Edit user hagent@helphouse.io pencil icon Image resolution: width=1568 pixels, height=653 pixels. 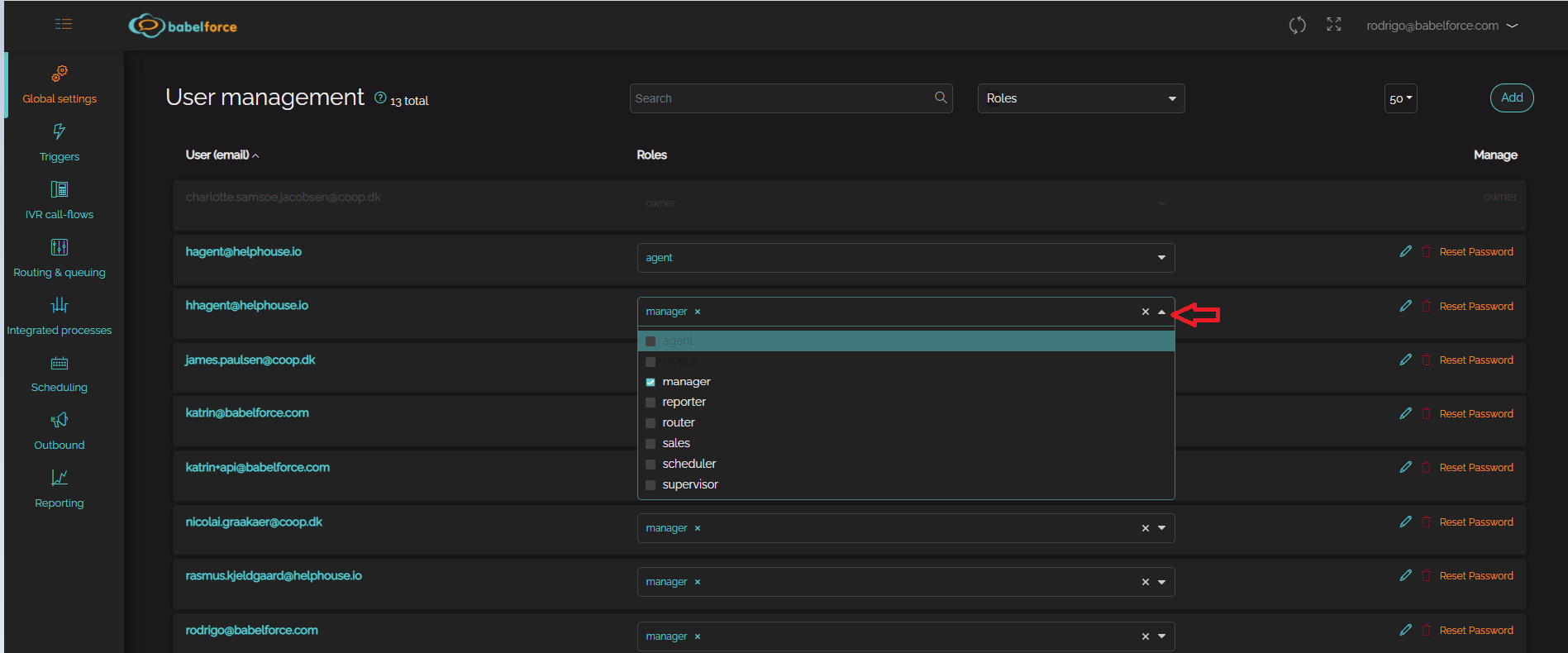tap(1406, 251)
